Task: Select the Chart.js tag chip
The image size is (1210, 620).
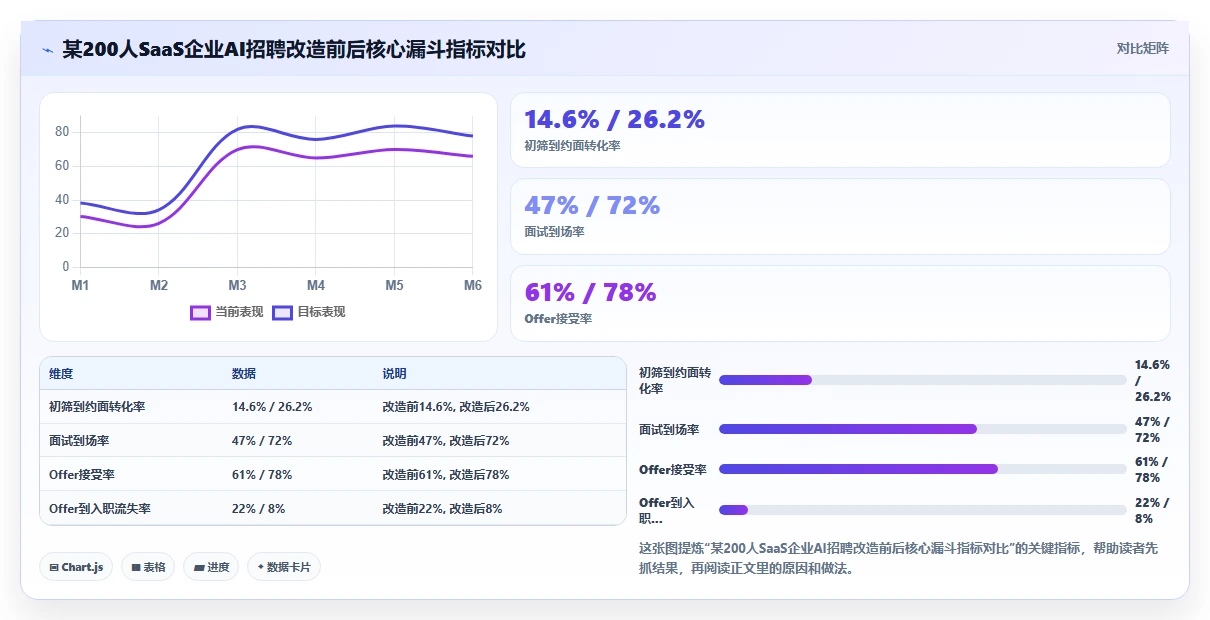Action: pos(76,567)
